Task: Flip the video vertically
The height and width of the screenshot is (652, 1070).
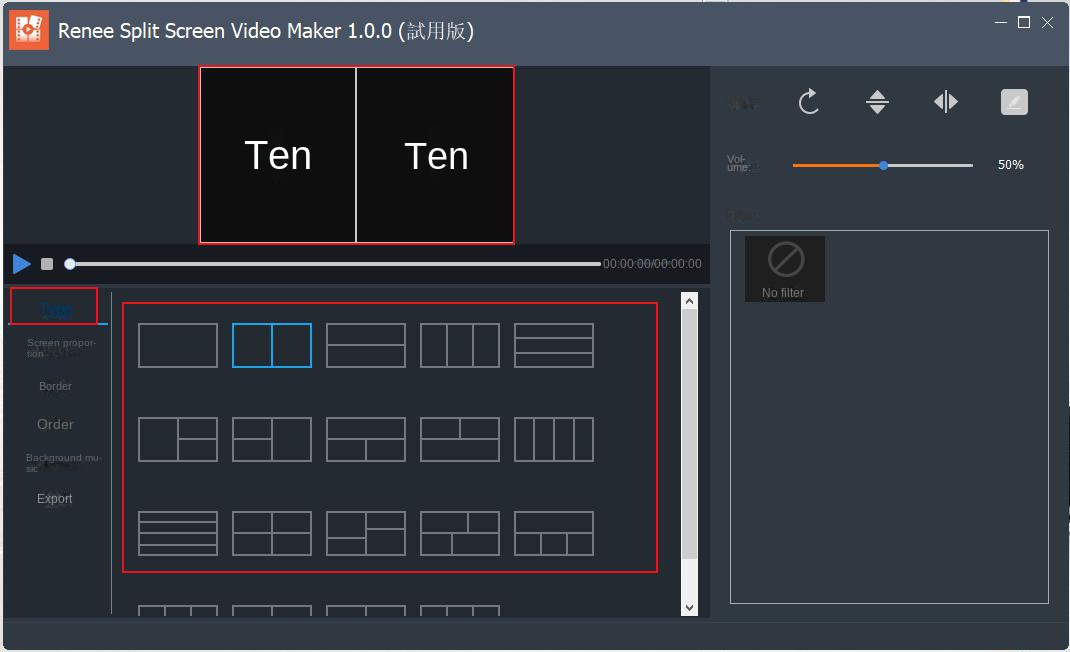Action: click(x=877, y=101)
